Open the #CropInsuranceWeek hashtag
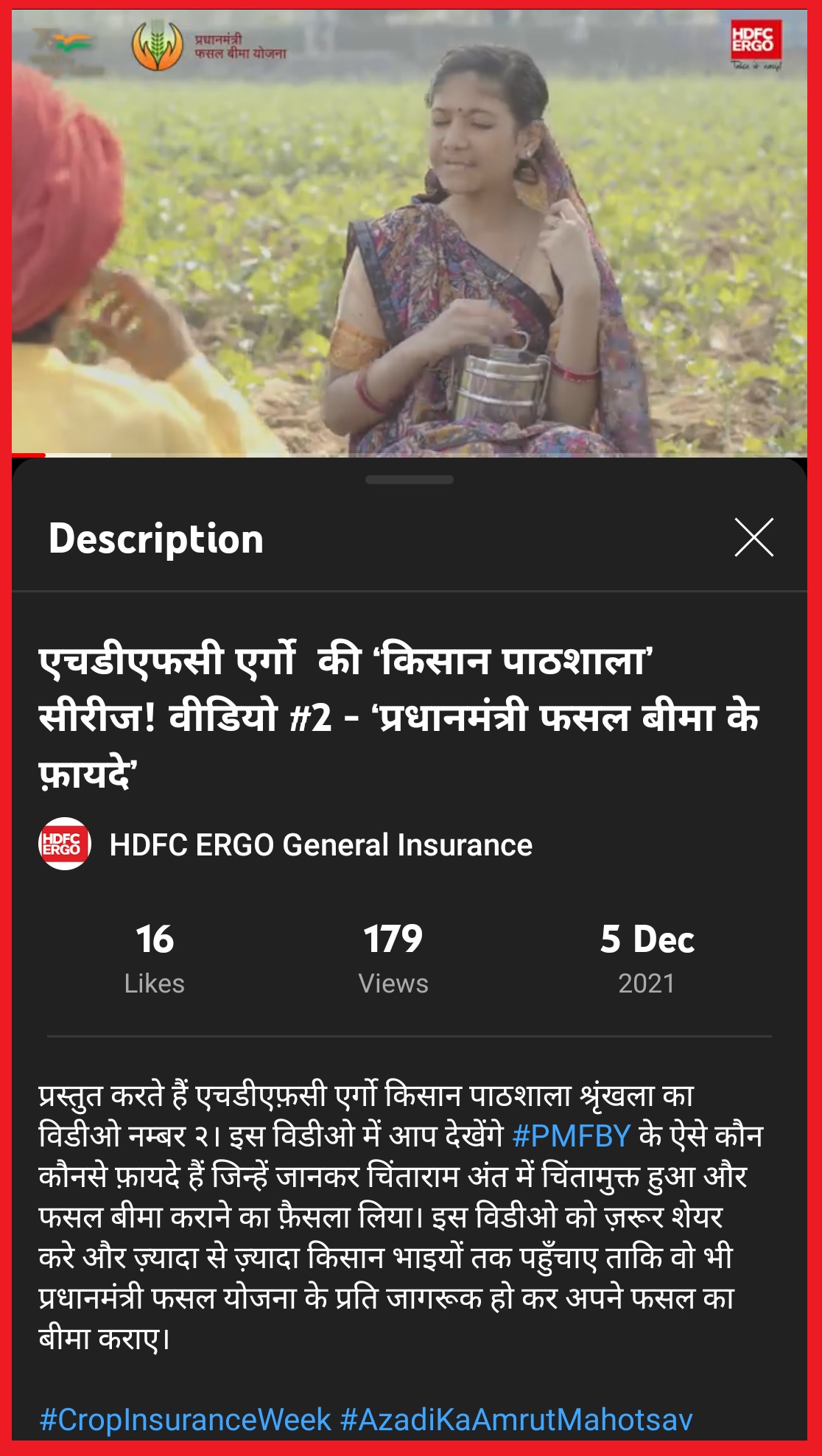The height and width of the screenshot is (1456, 822). (x=186, y=1419)
